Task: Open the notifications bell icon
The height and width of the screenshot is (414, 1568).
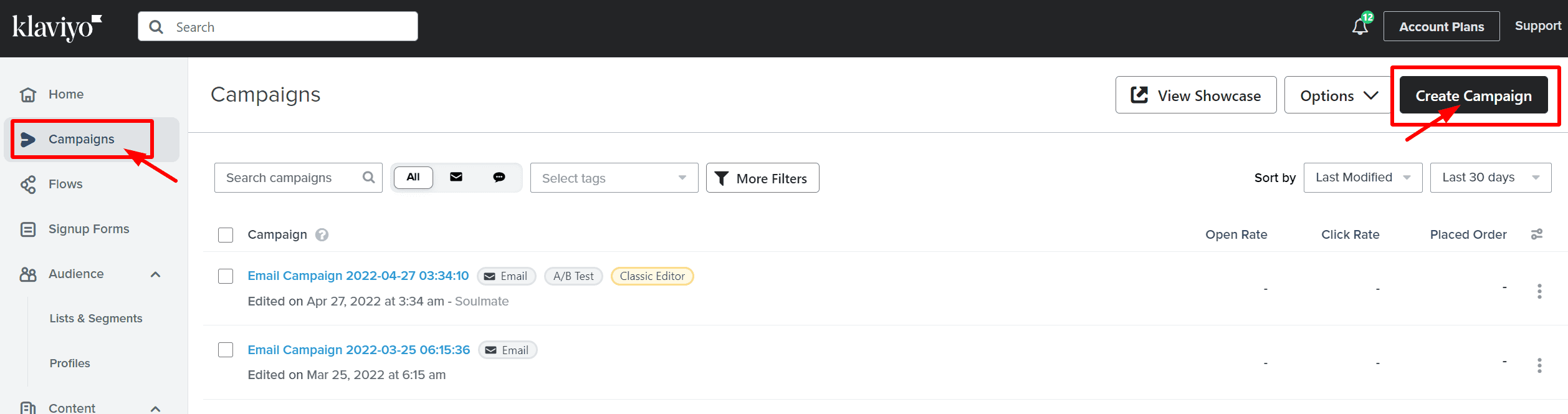Action: tap(1360, 27)
